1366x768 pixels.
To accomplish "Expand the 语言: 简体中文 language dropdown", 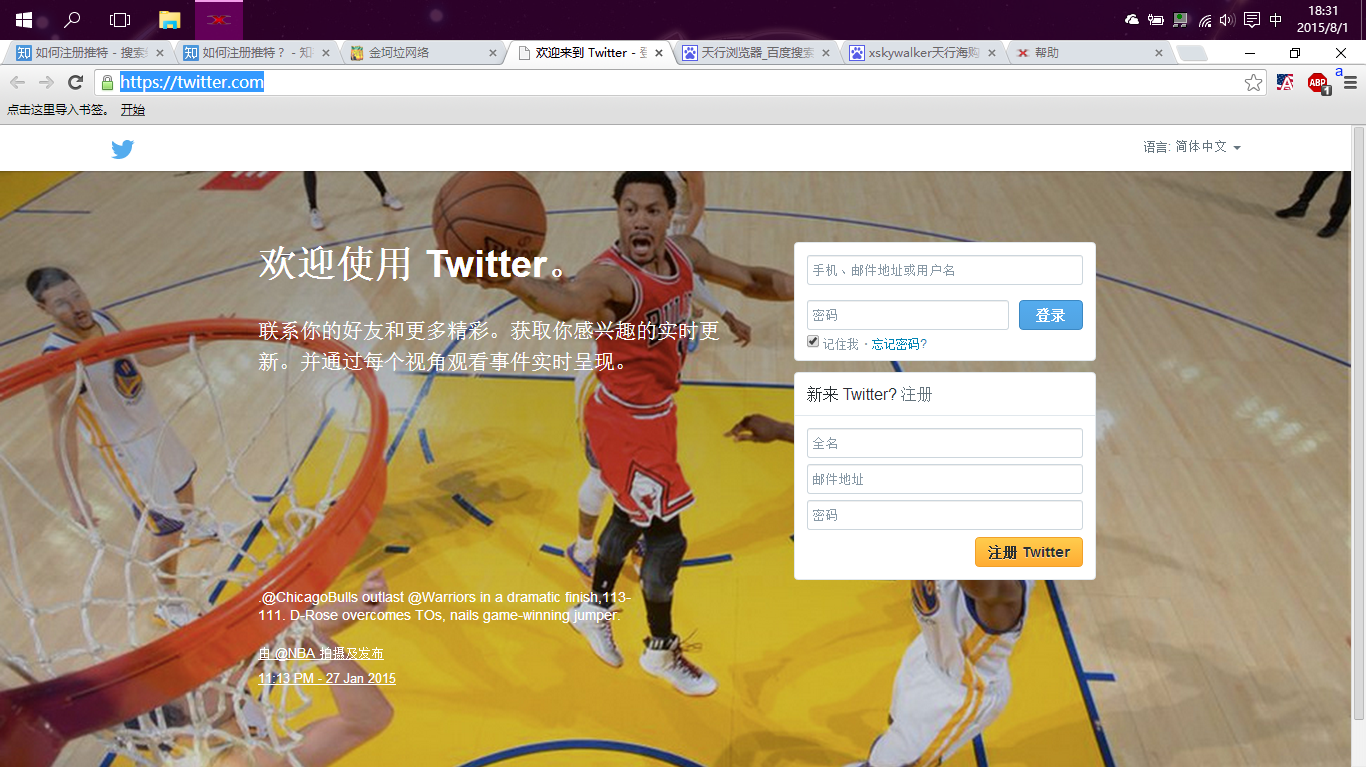I will click(1192, 147).
